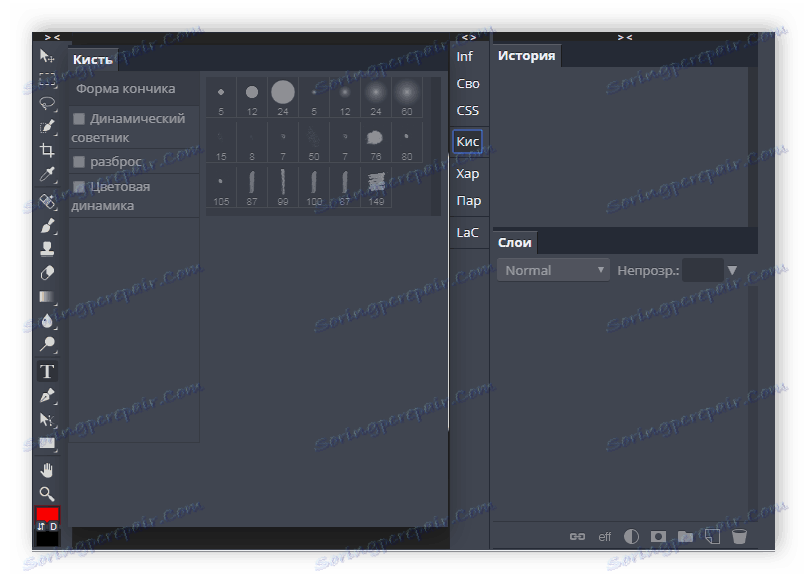Toggle the Кис brush side panel
The height and width of the screenshot is (584, 807).
tap(468, 141)
